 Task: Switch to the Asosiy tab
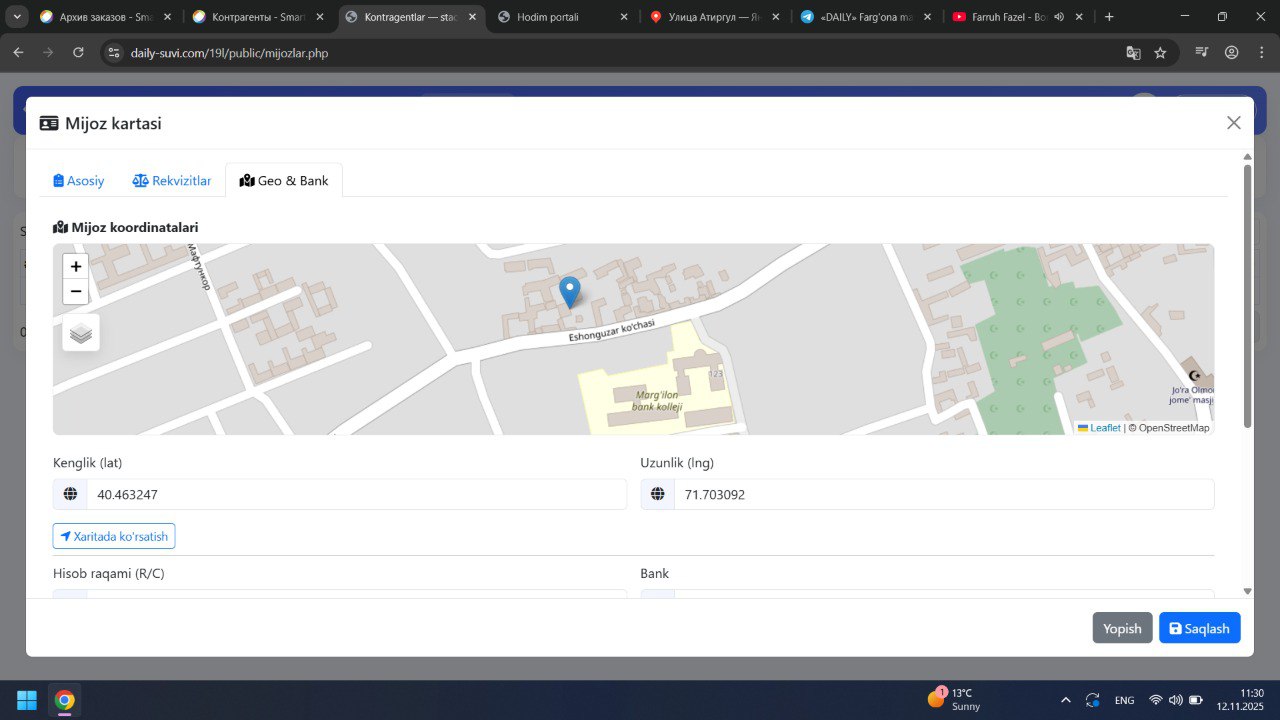[79, 181]
